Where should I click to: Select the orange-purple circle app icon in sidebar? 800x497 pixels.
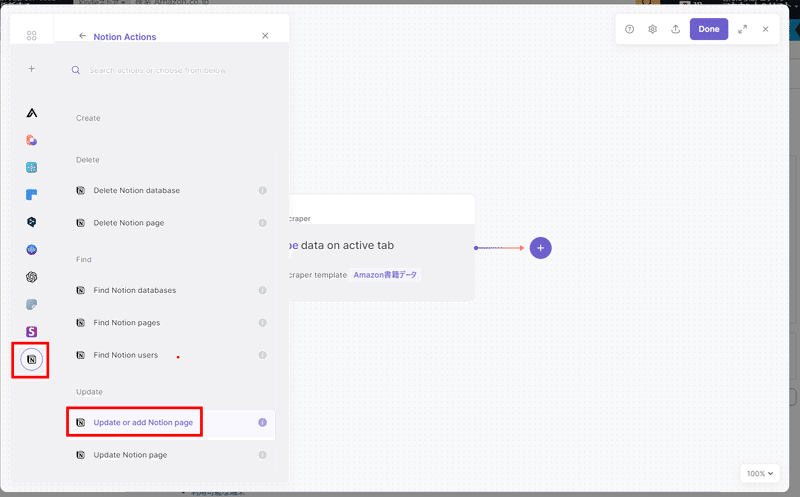point(32,140)
